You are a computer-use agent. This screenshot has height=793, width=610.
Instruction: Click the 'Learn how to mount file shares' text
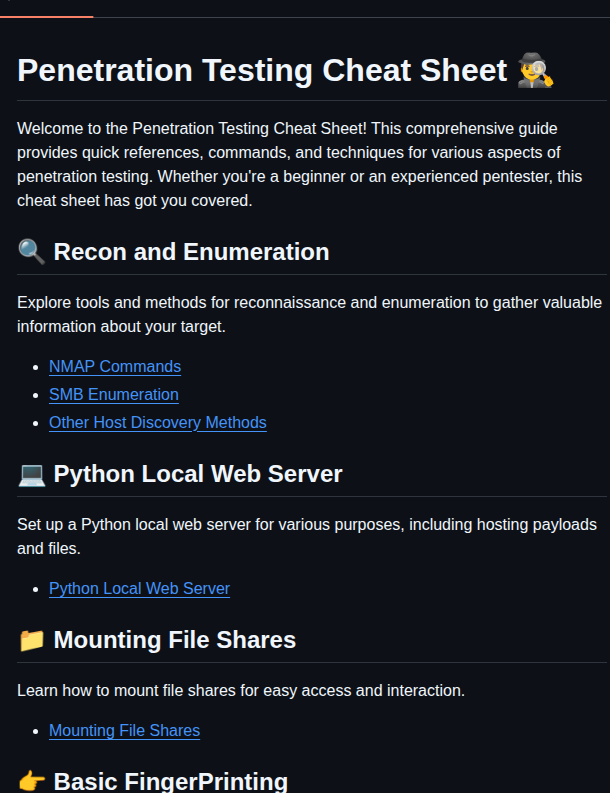coord(241,691)
